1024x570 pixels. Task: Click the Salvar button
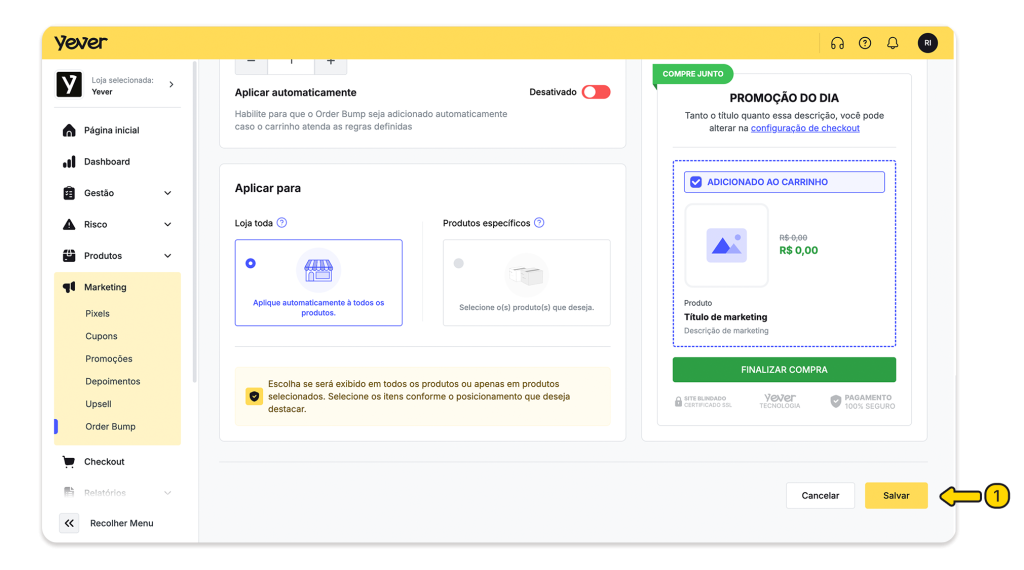(x=896, y=496)
